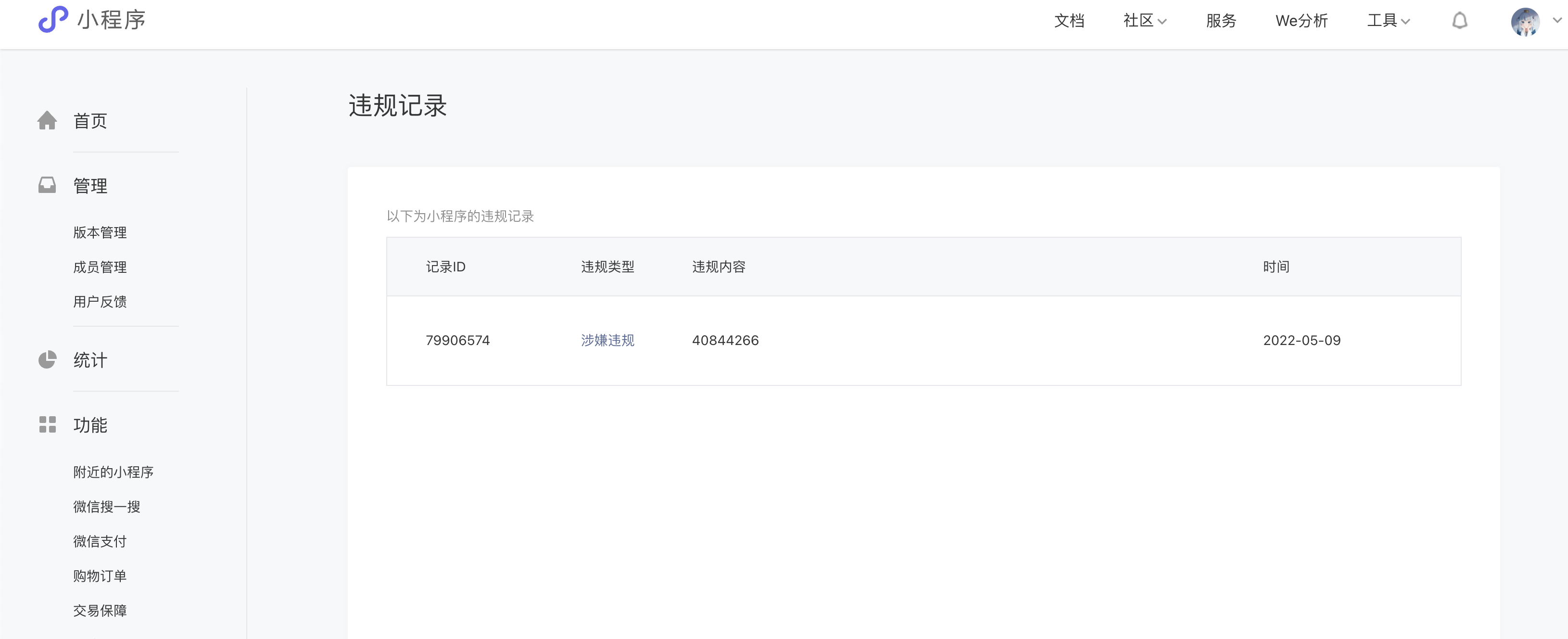Open 附近的小程序 page

coord(113,472)
